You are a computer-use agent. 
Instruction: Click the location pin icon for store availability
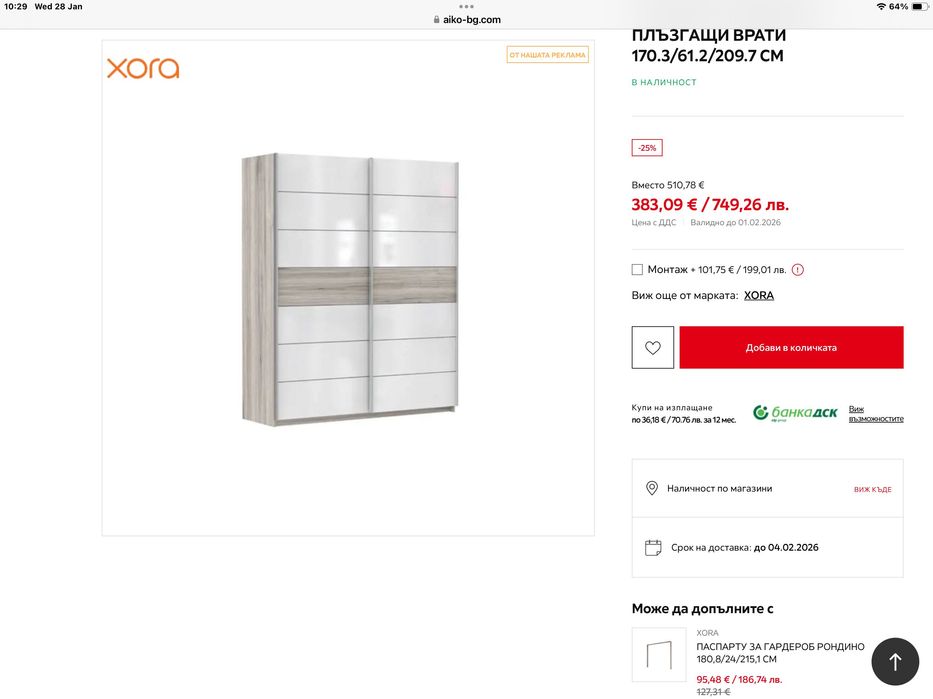coord(652,488)
